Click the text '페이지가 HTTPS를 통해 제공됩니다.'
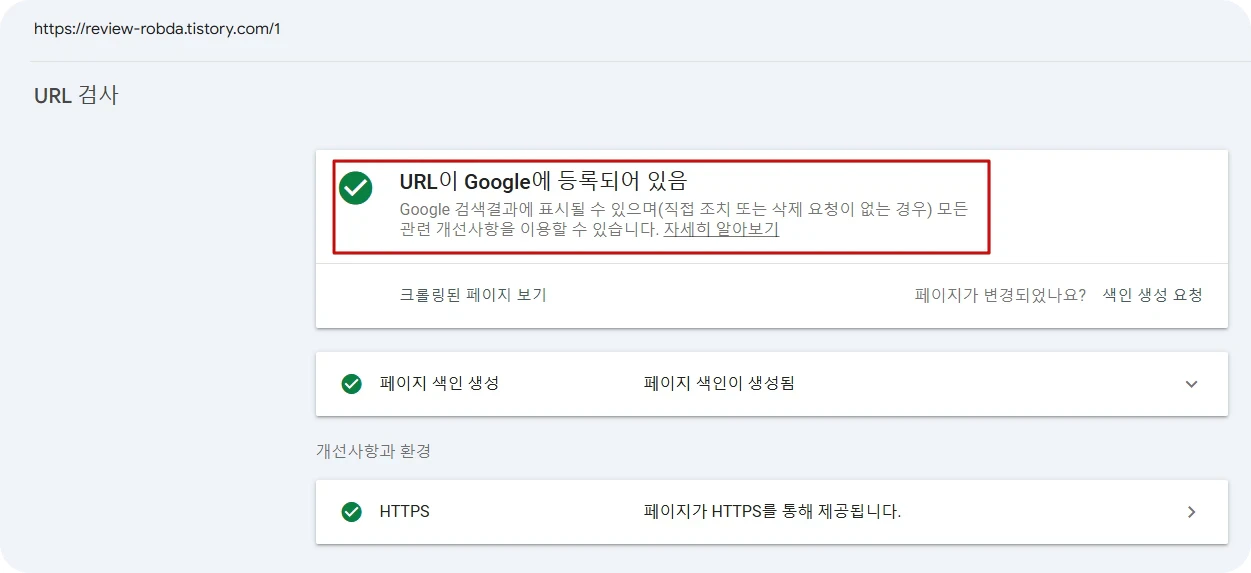 tap(773, 512)
